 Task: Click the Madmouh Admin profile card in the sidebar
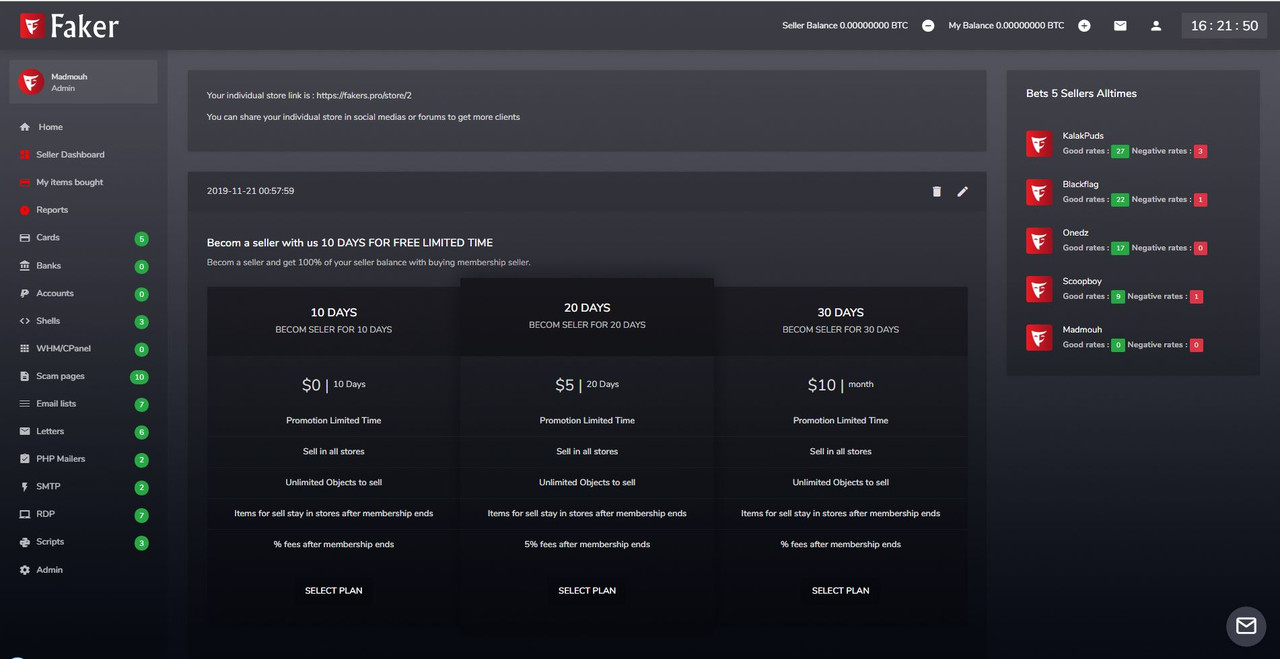(x=83, y=82)
